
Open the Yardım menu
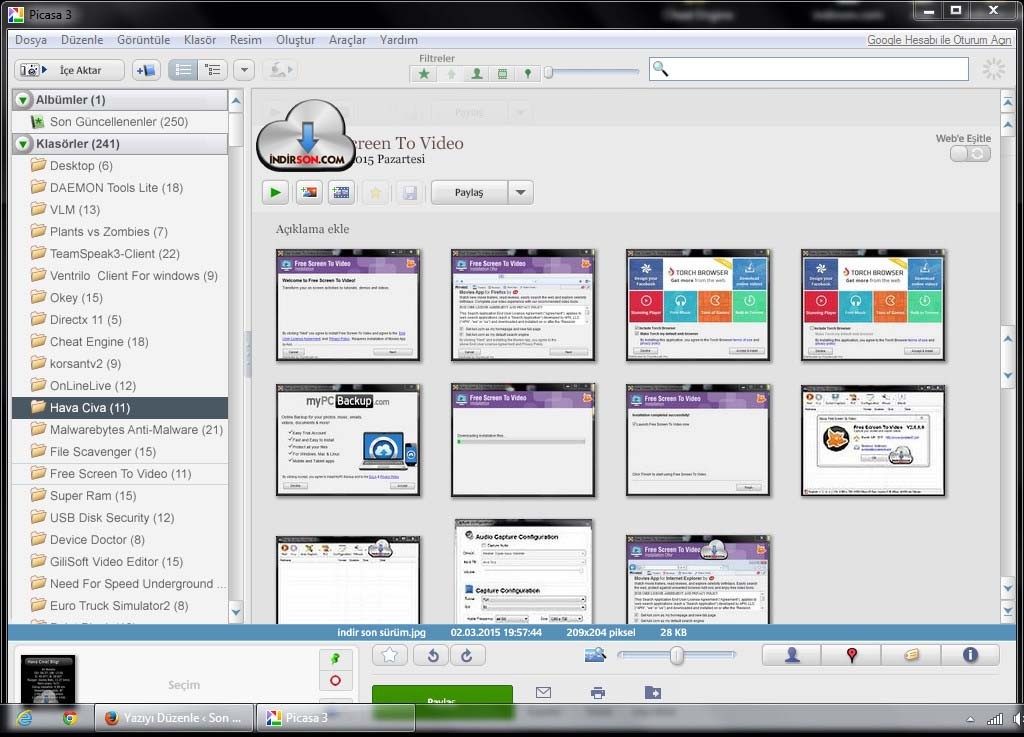(398, 40)
